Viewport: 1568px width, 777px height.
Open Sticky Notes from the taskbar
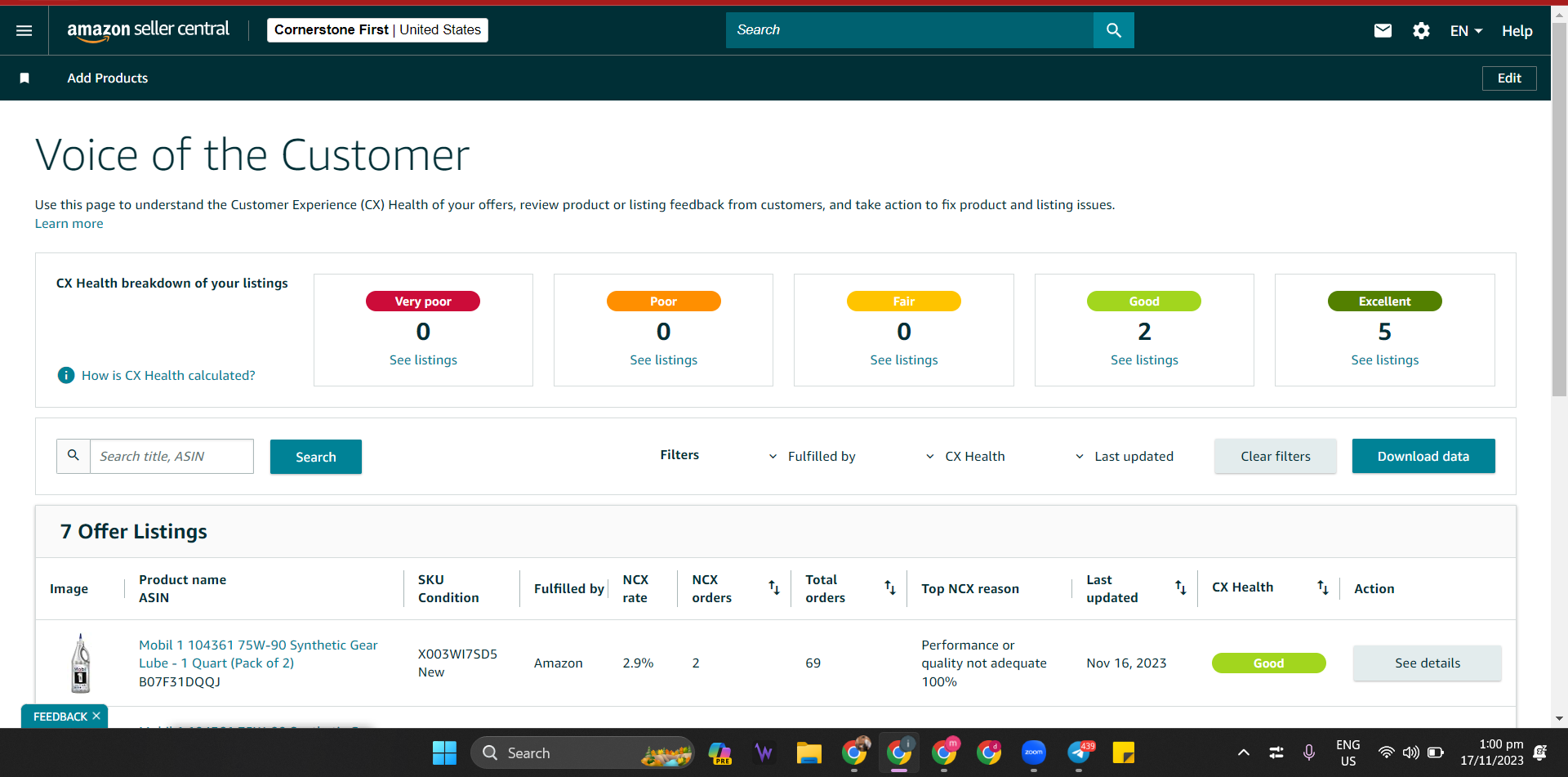point(1124,752)
